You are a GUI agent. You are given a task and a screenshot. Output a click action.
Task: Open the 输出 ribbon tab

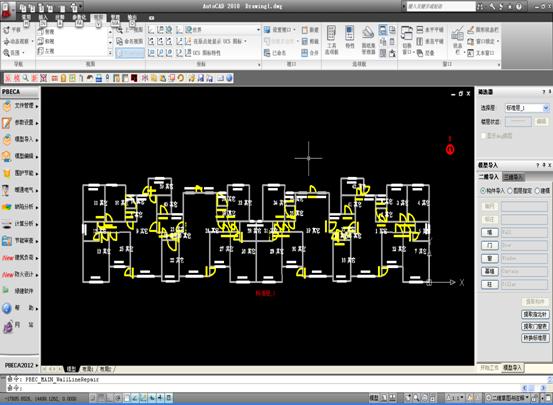[x=132, y=17]
